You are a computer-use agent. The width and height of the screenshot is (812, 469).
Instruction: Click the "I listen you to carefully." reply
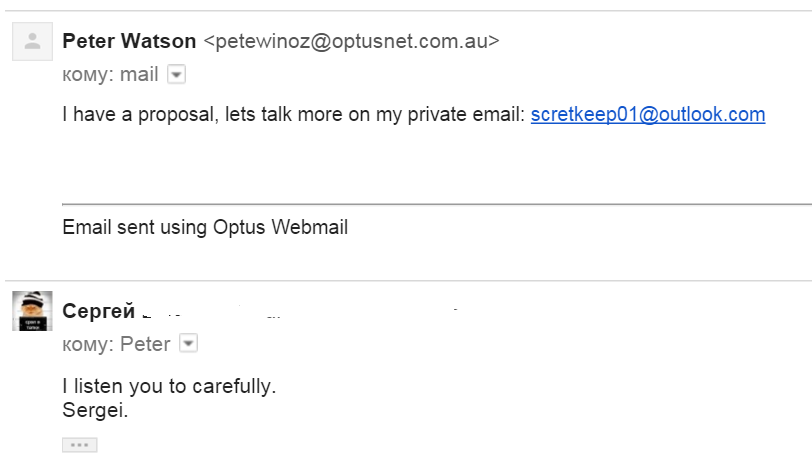pyautogui.click(x=168, y=384)
